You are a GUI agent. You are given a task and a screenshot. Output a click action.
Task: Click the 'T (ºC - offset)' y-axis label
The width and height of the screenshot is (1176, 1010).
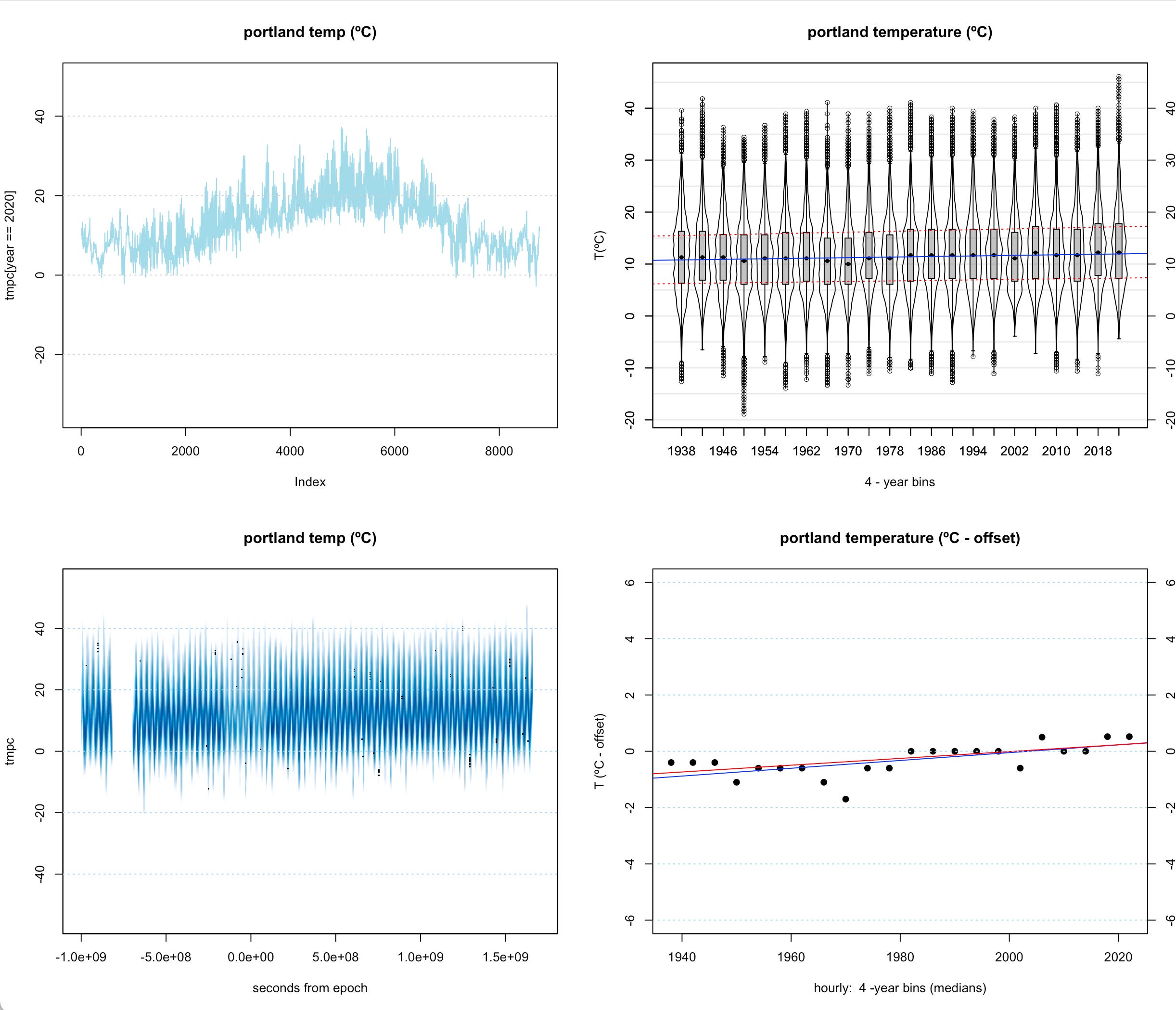point(600,751)
